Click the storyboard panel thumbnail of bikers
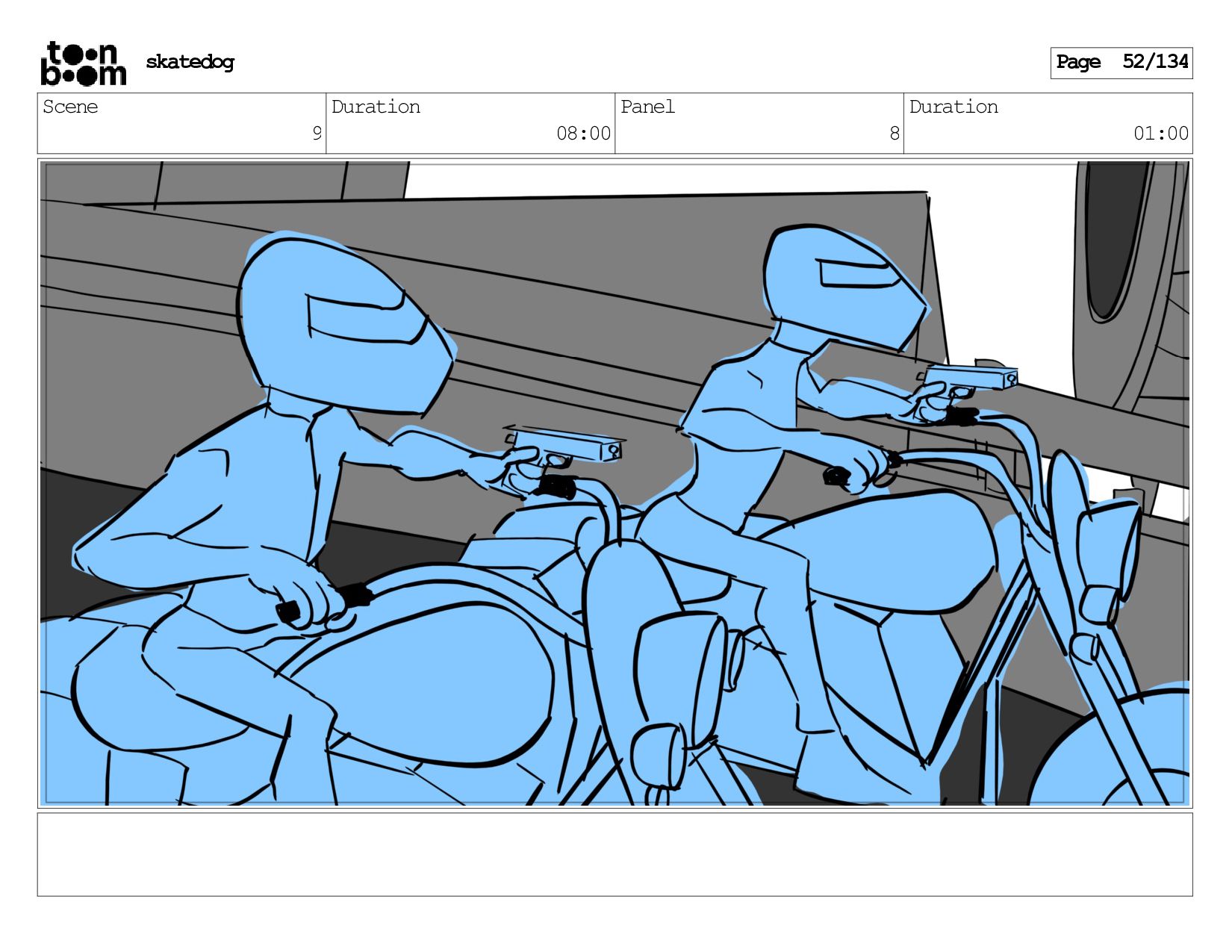This screenshot has height=952, width=1232. click(x=615, y=483)
